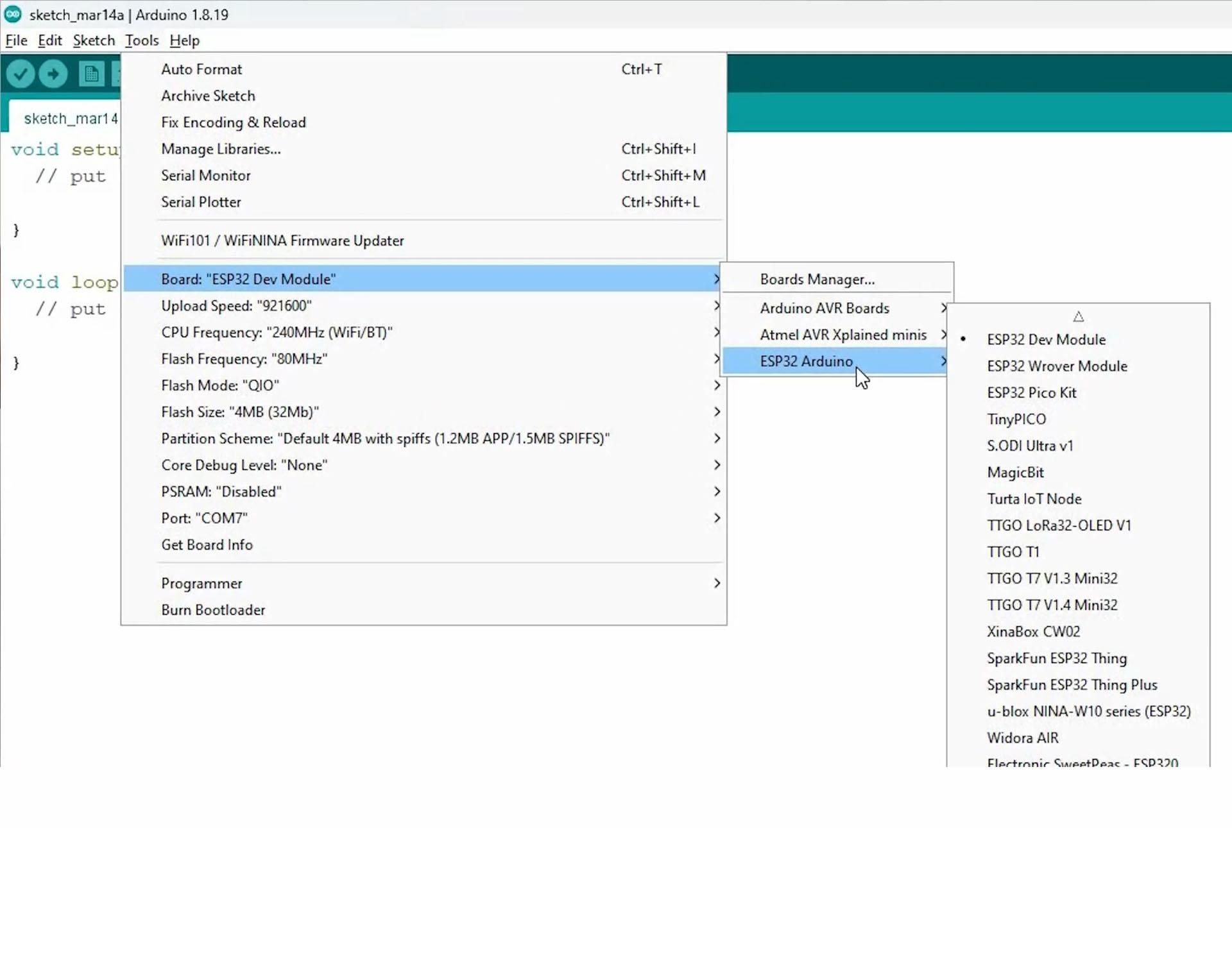1232x962 pixels.
Task: Expand PSRAM: "Disabled" submenu
Action: tap(424, 492)
